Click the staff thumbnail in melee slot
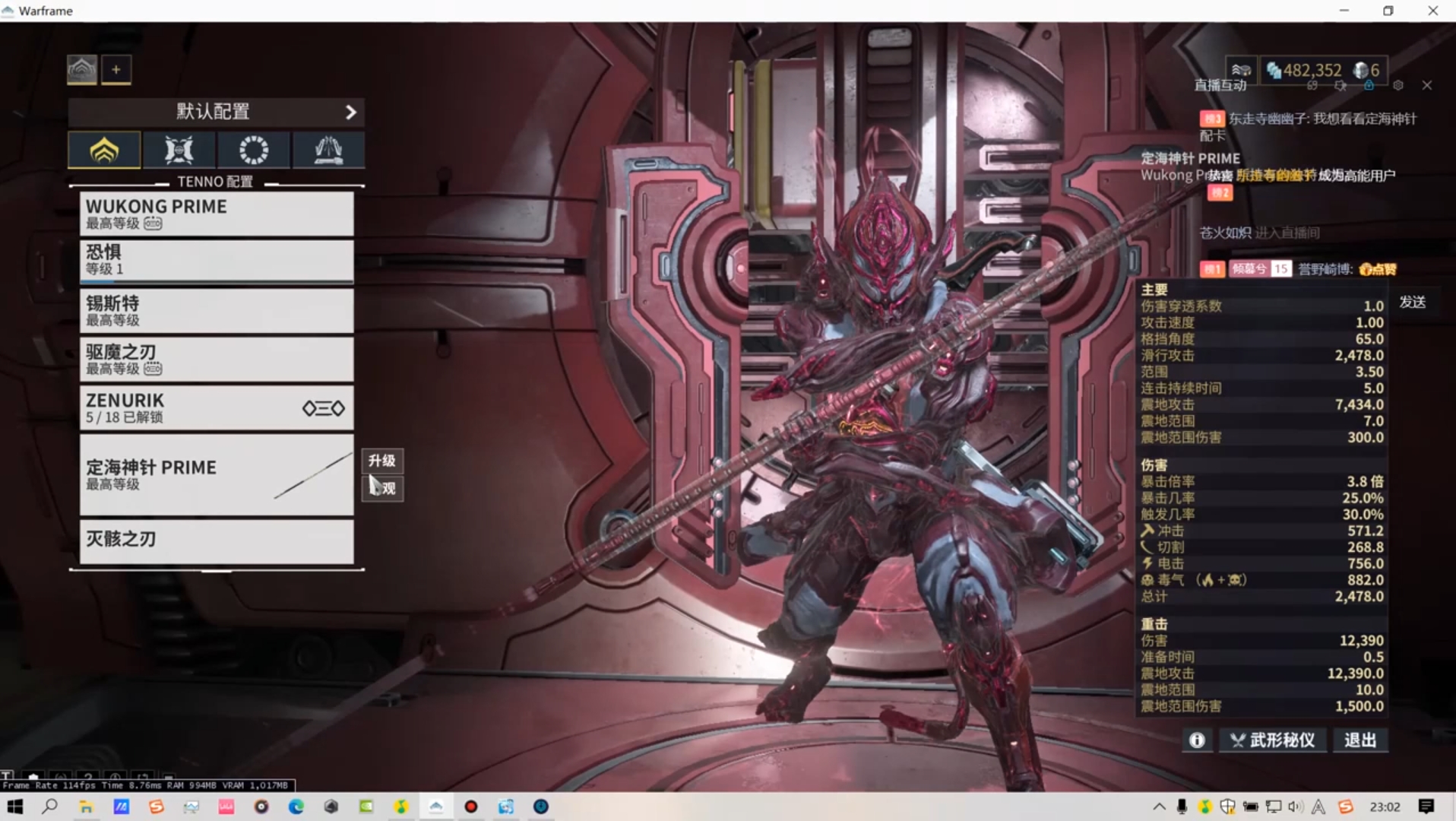 pos(312,476)
